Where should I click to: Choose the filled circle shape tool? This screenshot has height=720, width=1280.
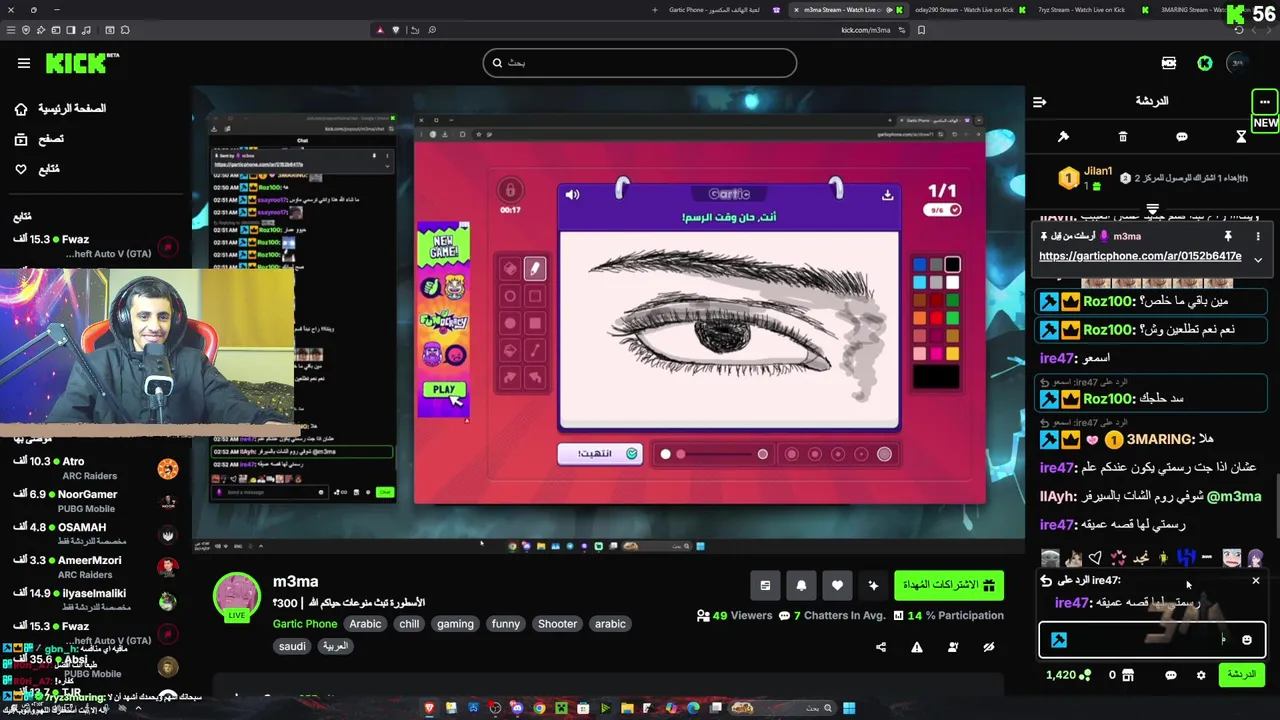510,323
